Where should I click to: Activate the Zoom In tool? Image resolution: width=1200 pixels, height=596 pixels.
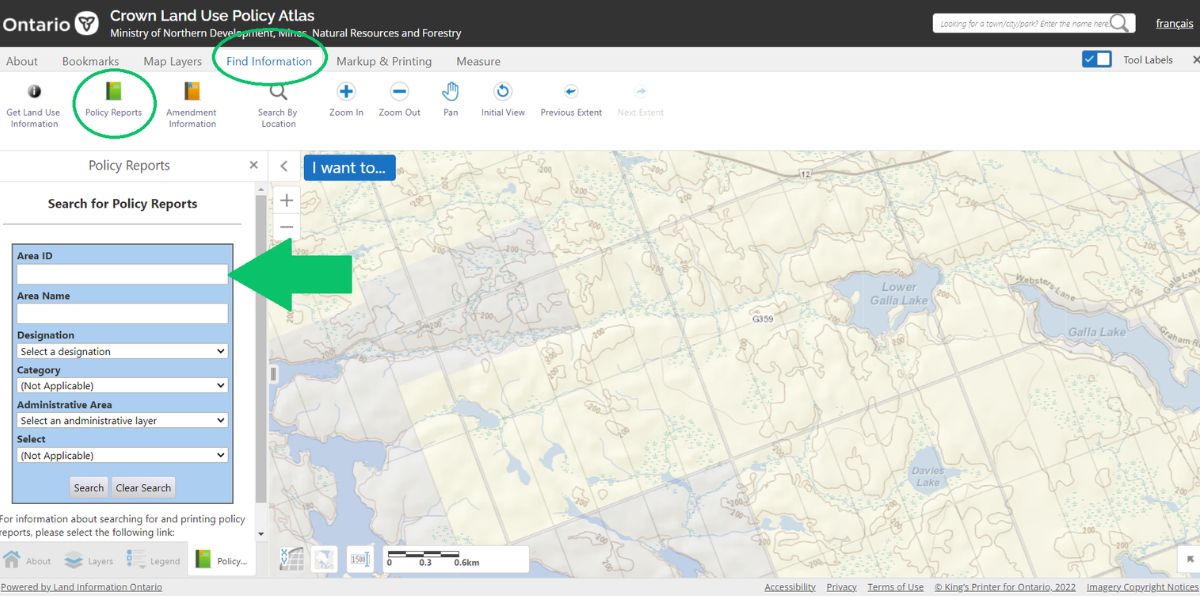(x=346, y=100)
